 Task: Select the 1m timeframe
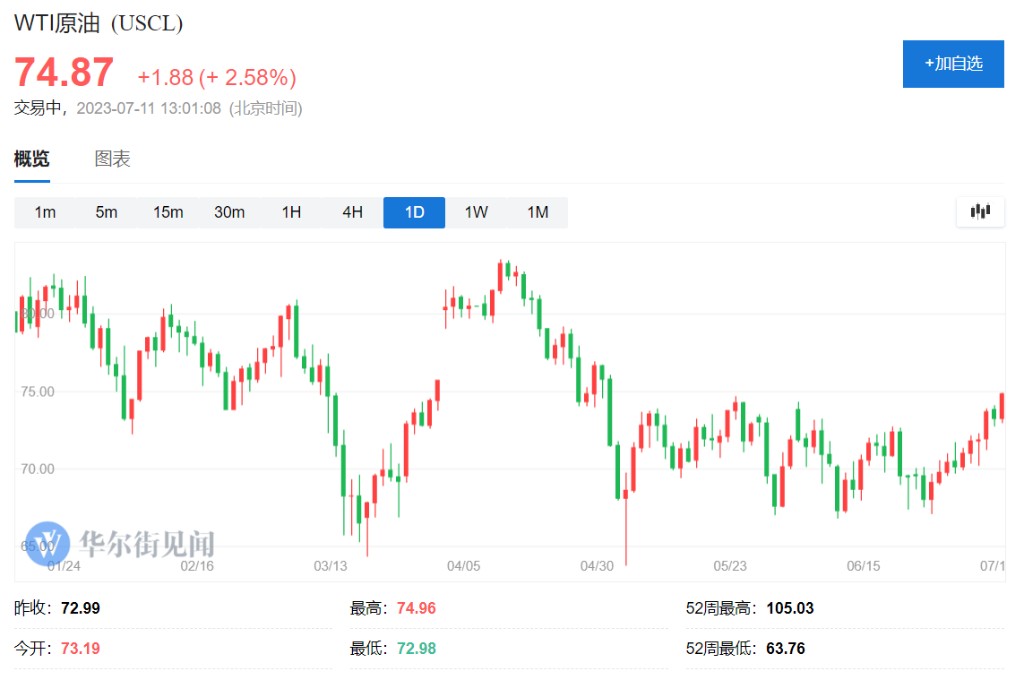point(45,212)
